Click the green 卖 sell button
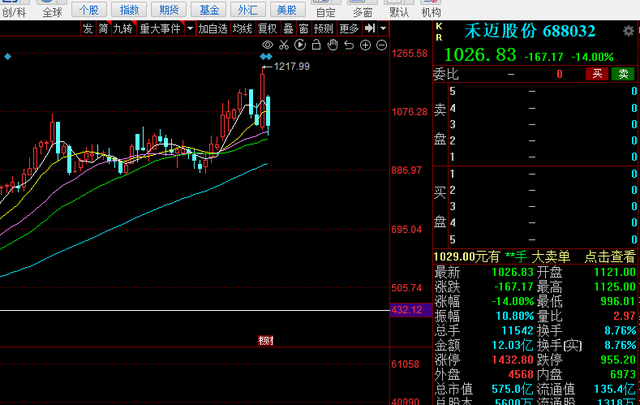 click(x=623, y=73)
